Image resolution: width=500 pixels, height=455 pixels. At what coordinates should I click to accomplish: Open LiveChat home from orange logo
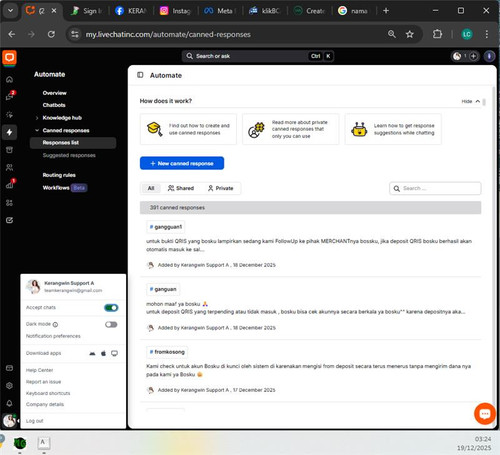9,58
